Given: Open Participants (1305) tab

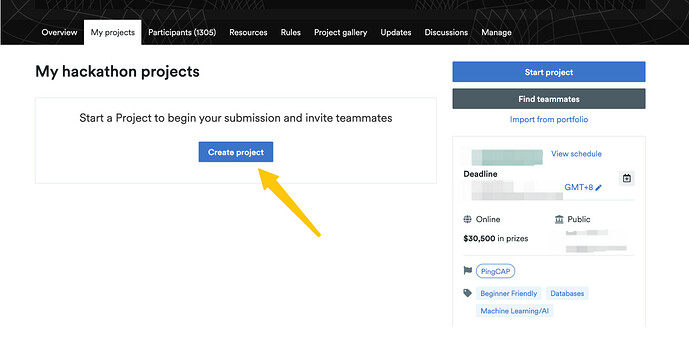Looking at the screenshot, I should [x=182, y=32].
